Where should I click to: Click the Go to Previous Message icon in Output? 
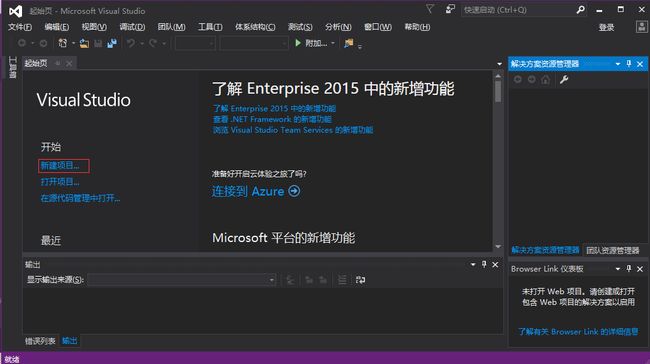(309, 280)
